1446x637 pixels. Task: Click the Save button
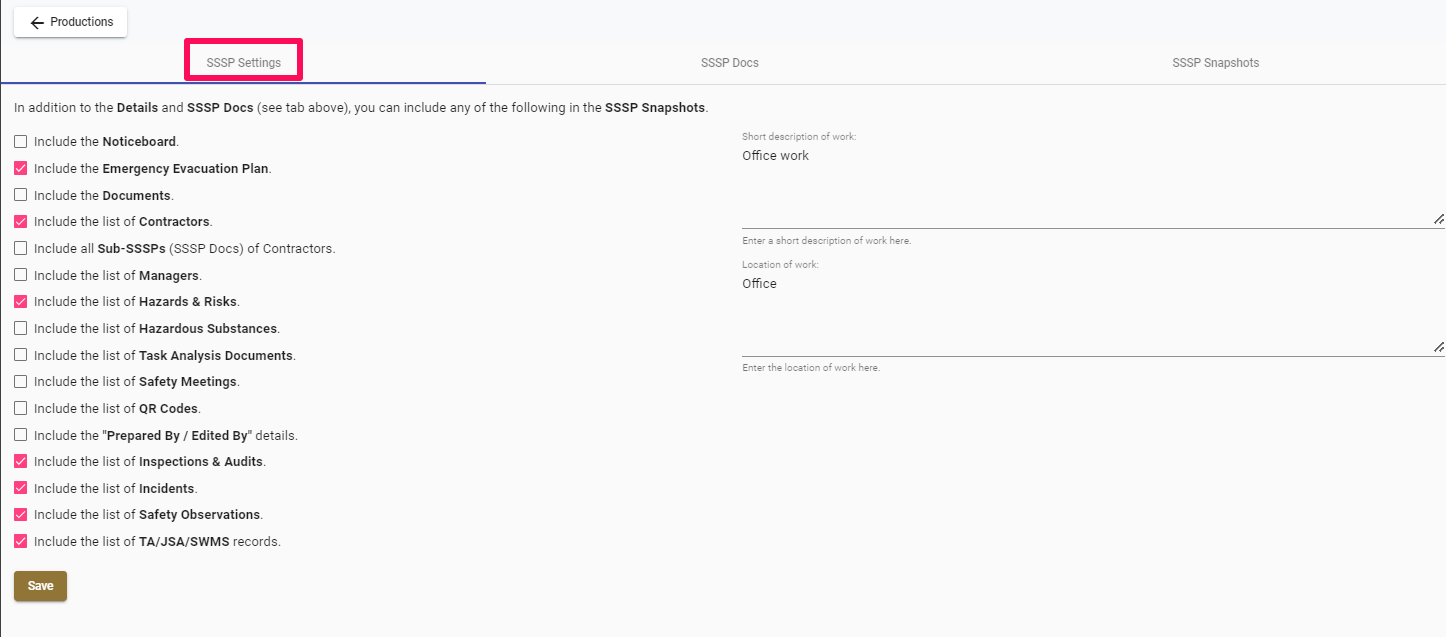[40, 586]
